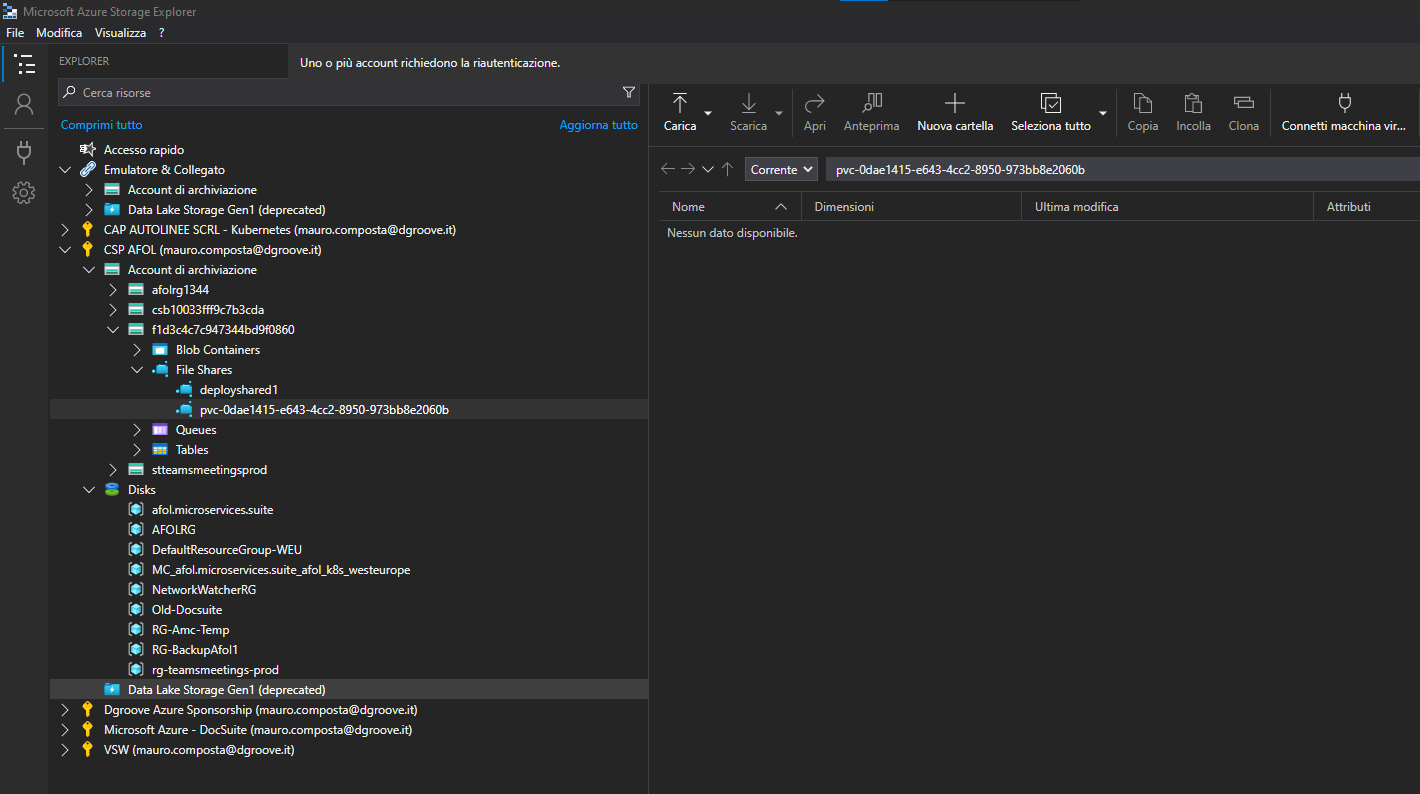Sort by Ultima modifica column header
This screenshot has width=1420, height=794.
pos(1167,206)
